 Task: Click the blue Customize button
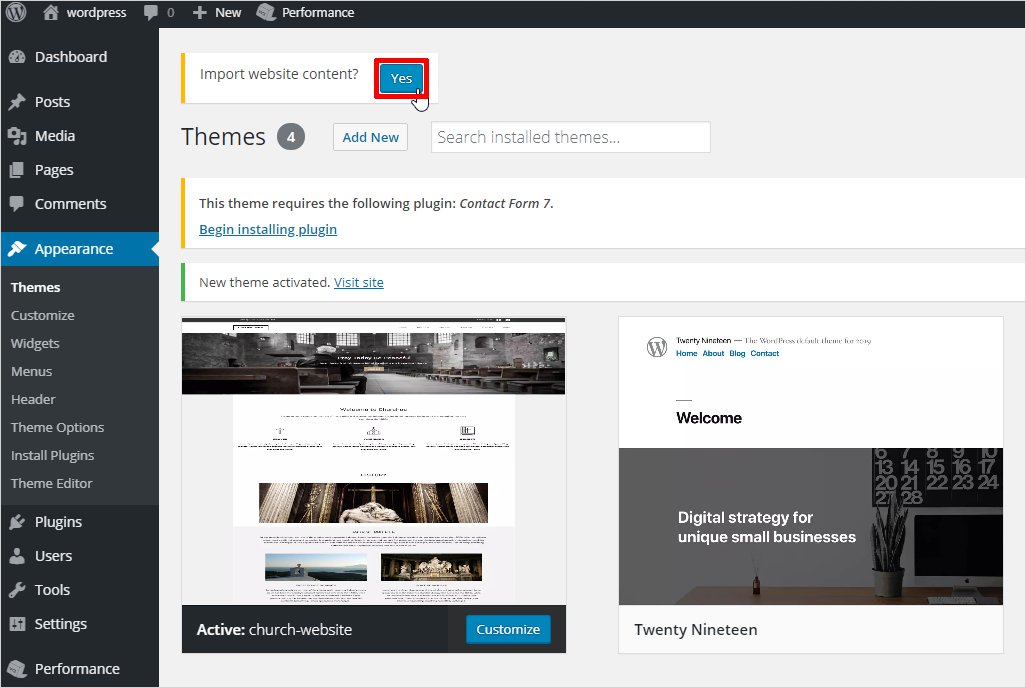[508, 629]
